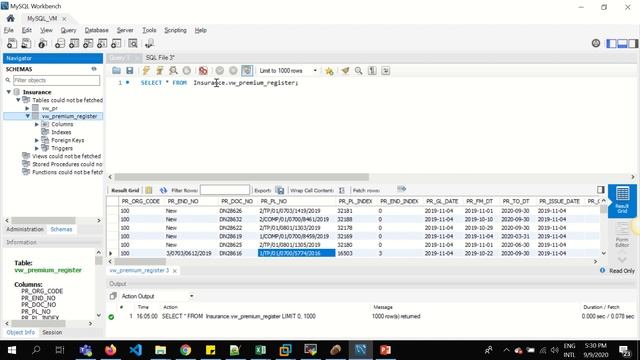Toggle invisible characters display icon

point(372,71)
